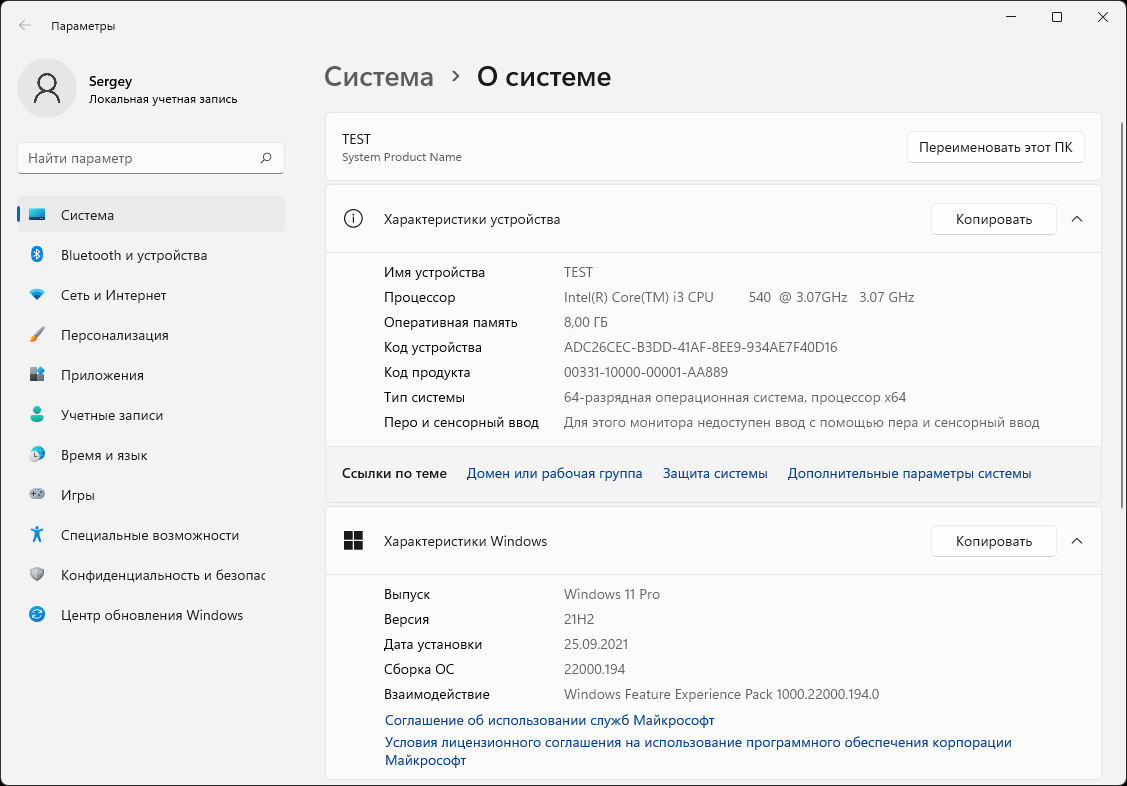
Task: Open Специальные возможности settings category
Action: click(150, 535)
